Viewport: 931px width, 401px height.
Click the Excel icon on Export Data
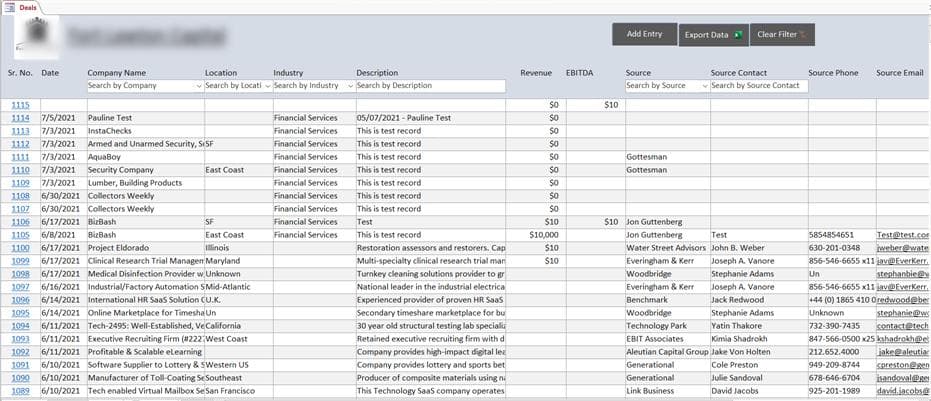point(738,35)
